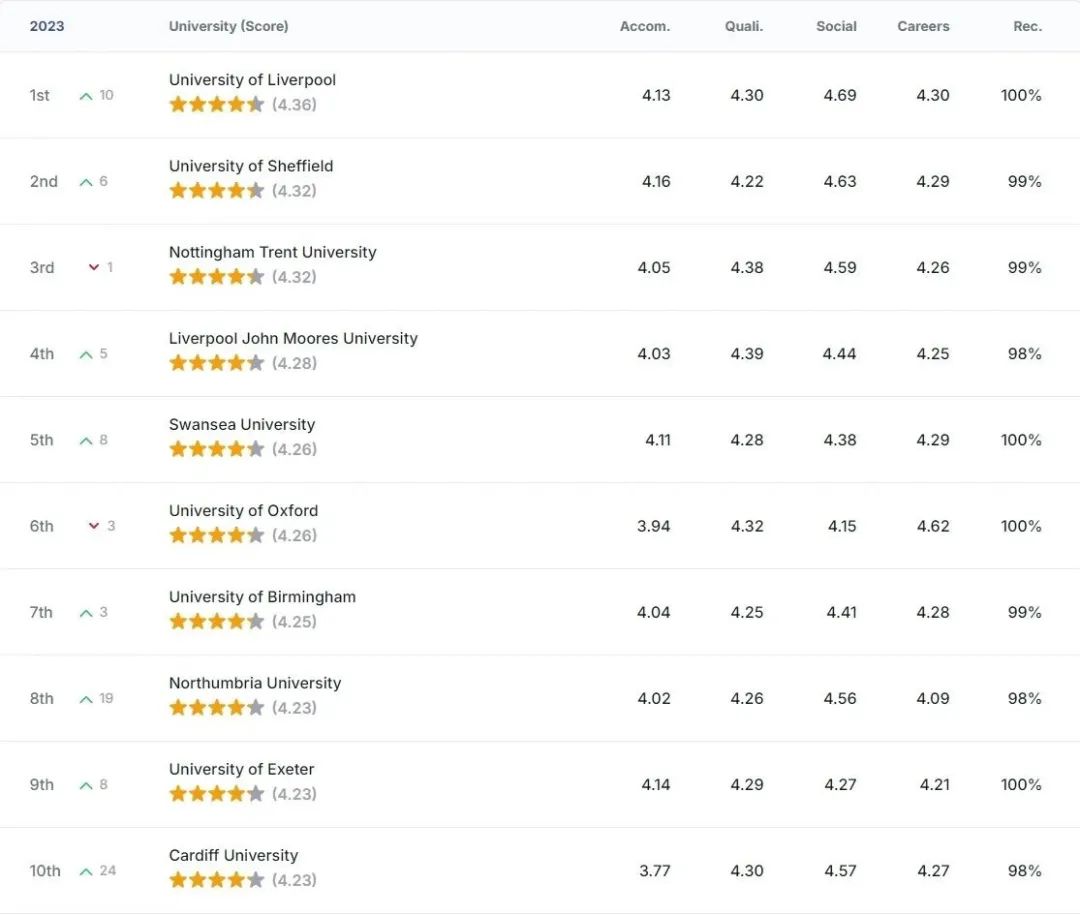Click the green up arrow beside 8th rank
This screenshot has height=915, width=1080.
click(x=86, y=699)
